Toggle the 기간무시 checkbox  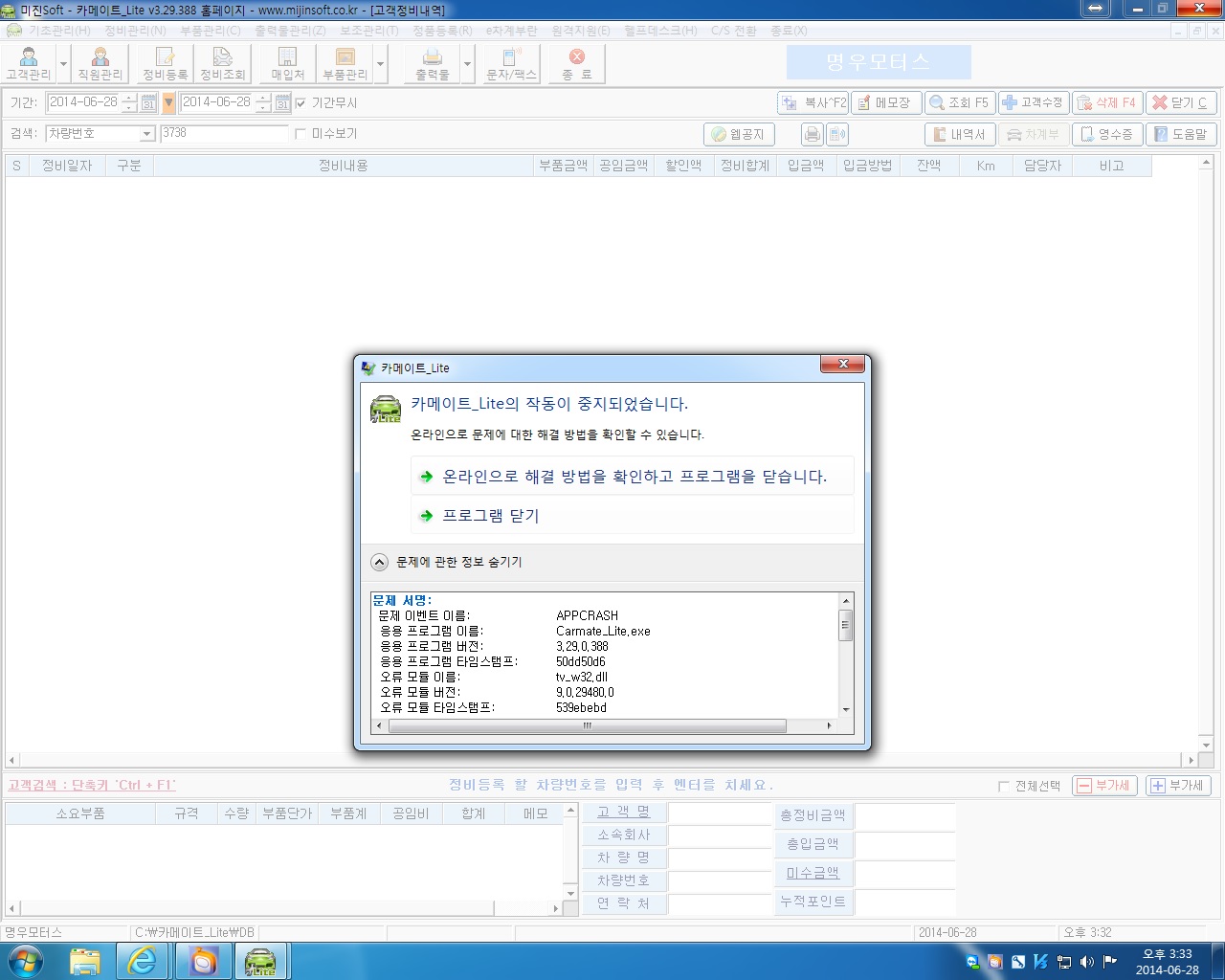[301, 103]
